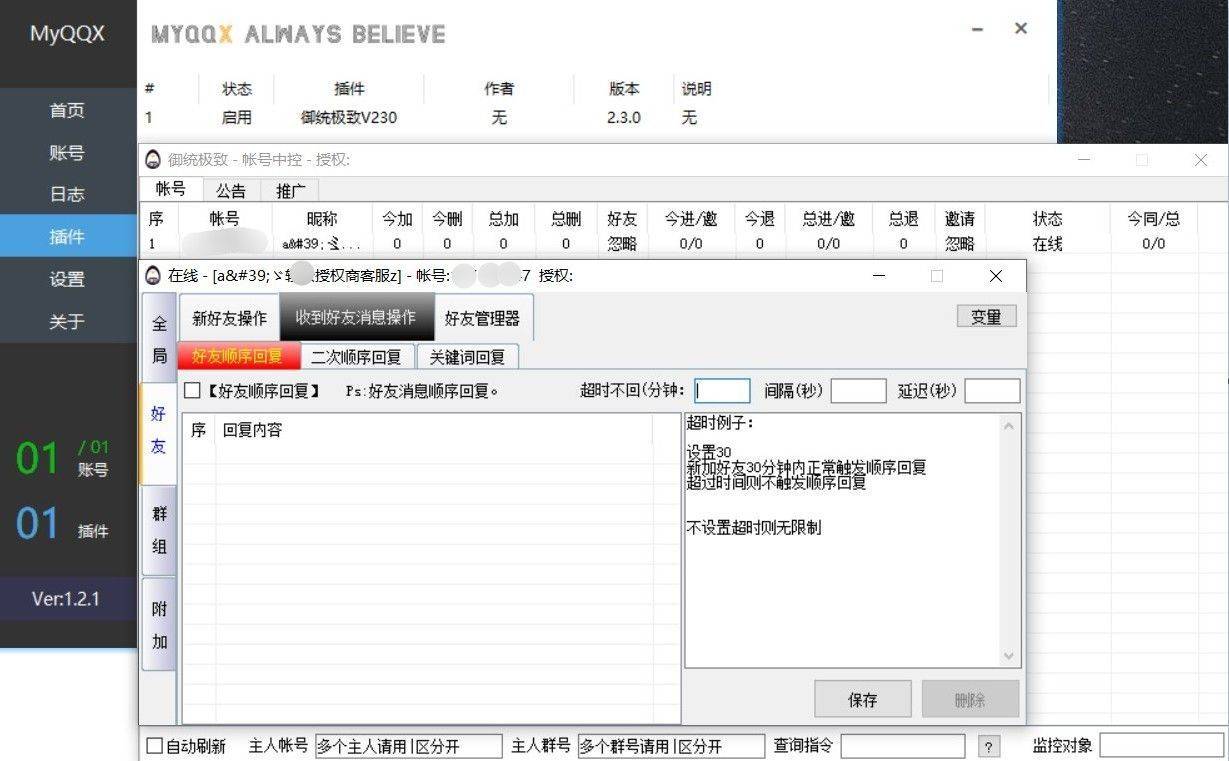
Task: Open the 关于 sidebar item
Action: point(67,322)
